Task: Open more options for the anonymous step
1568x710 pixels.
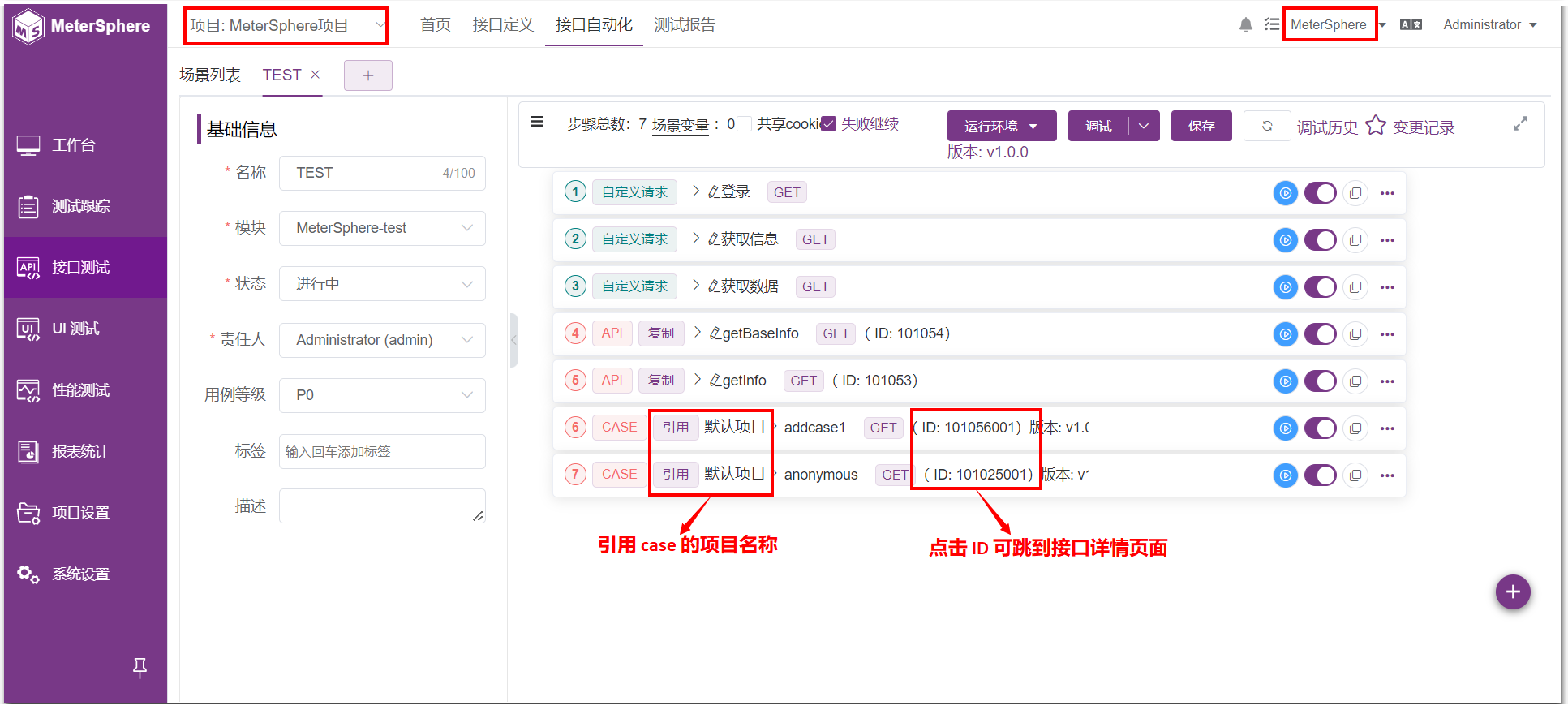Action: (x=1387, y=475)
